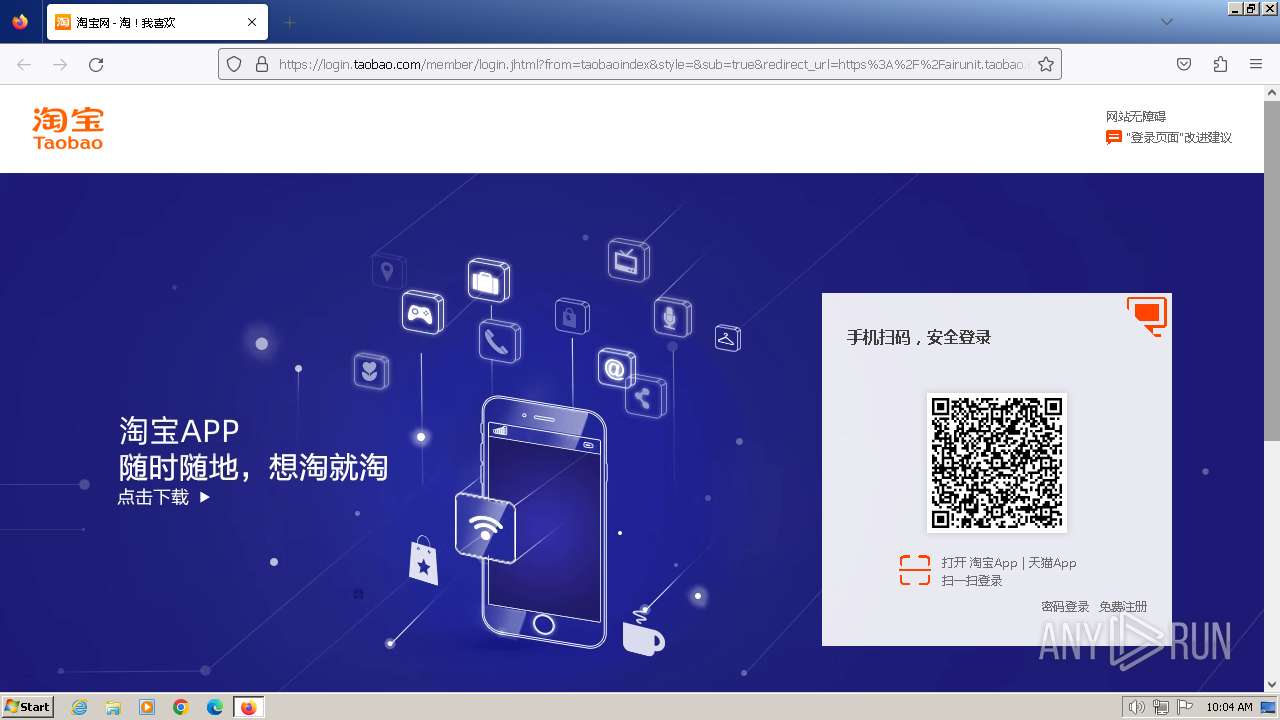Open the Windows Start menu
Viewport: 1280px width, 720px height.
coord(27,706)
